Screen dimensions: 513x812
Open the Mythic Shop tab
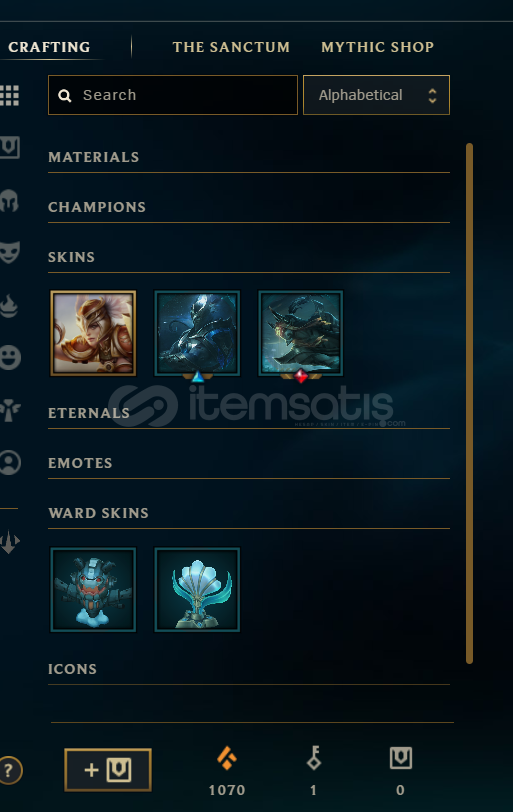377,47
